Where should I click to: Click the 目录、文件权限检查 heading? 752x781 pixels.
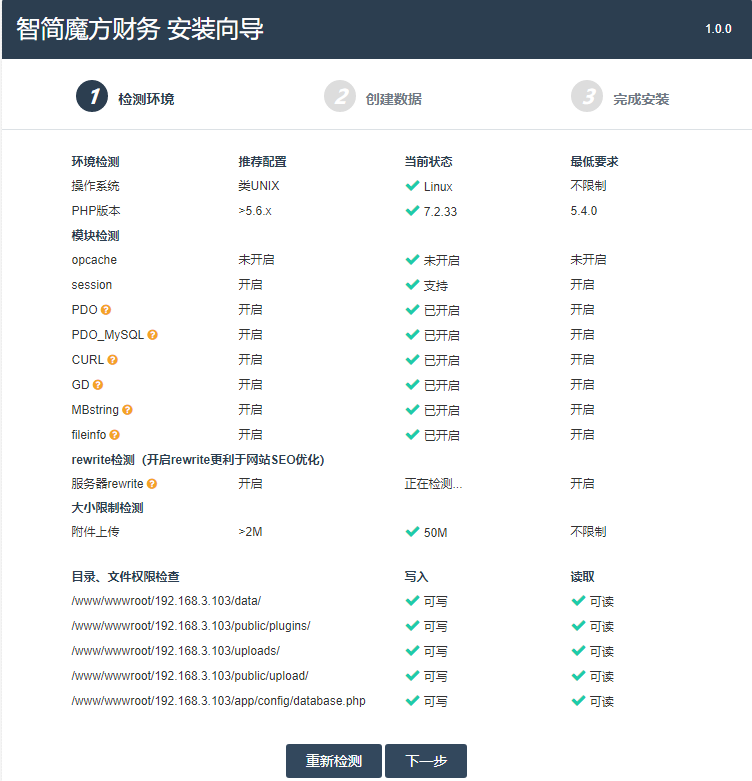pos(125,576)
